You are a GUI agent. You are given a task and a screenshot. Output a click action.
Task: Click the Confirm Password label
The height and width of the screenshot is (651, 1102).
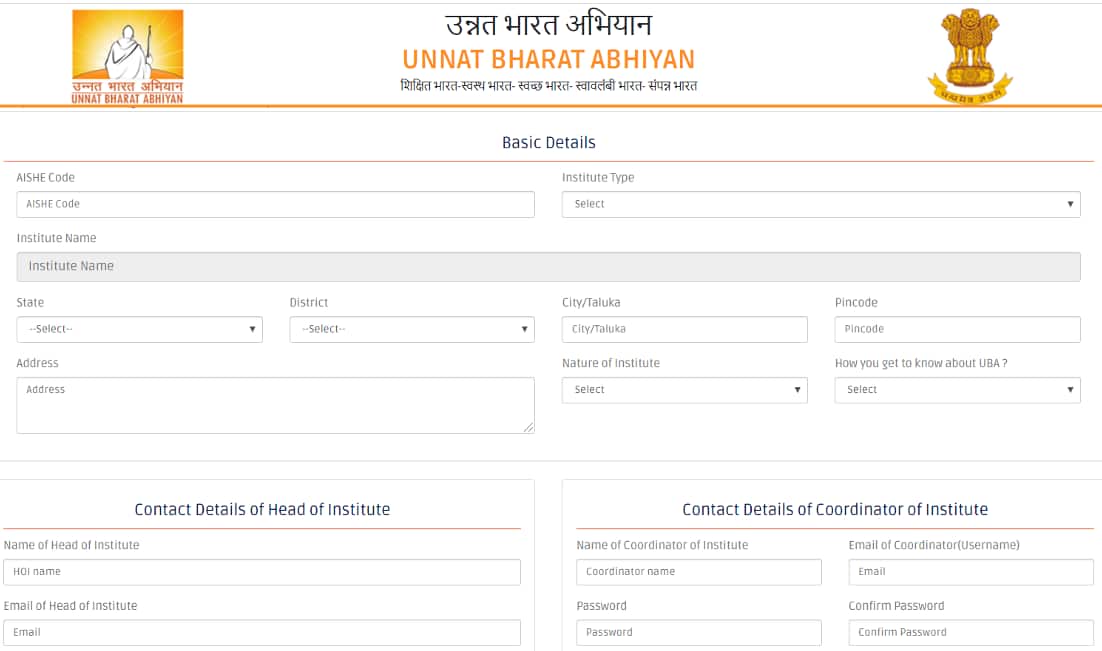(896, 606)
